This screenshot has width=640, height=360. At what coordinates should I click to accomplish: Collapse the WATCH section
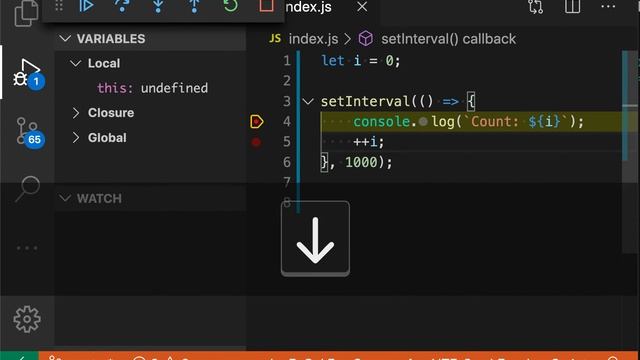click(x=65, y=198)
